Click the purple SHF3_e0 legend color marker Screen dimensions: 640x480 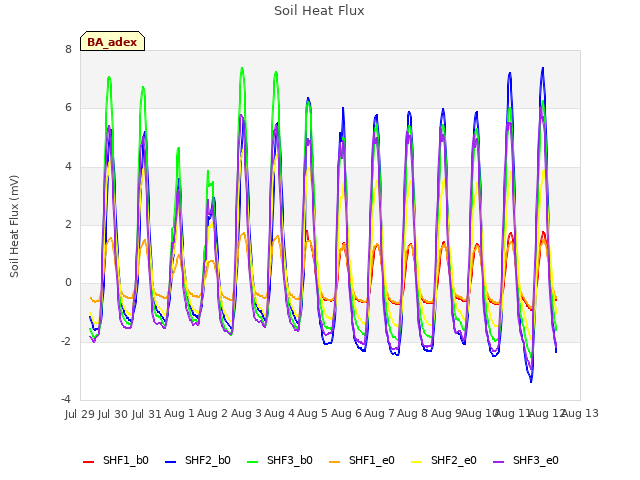click(499, 462)
